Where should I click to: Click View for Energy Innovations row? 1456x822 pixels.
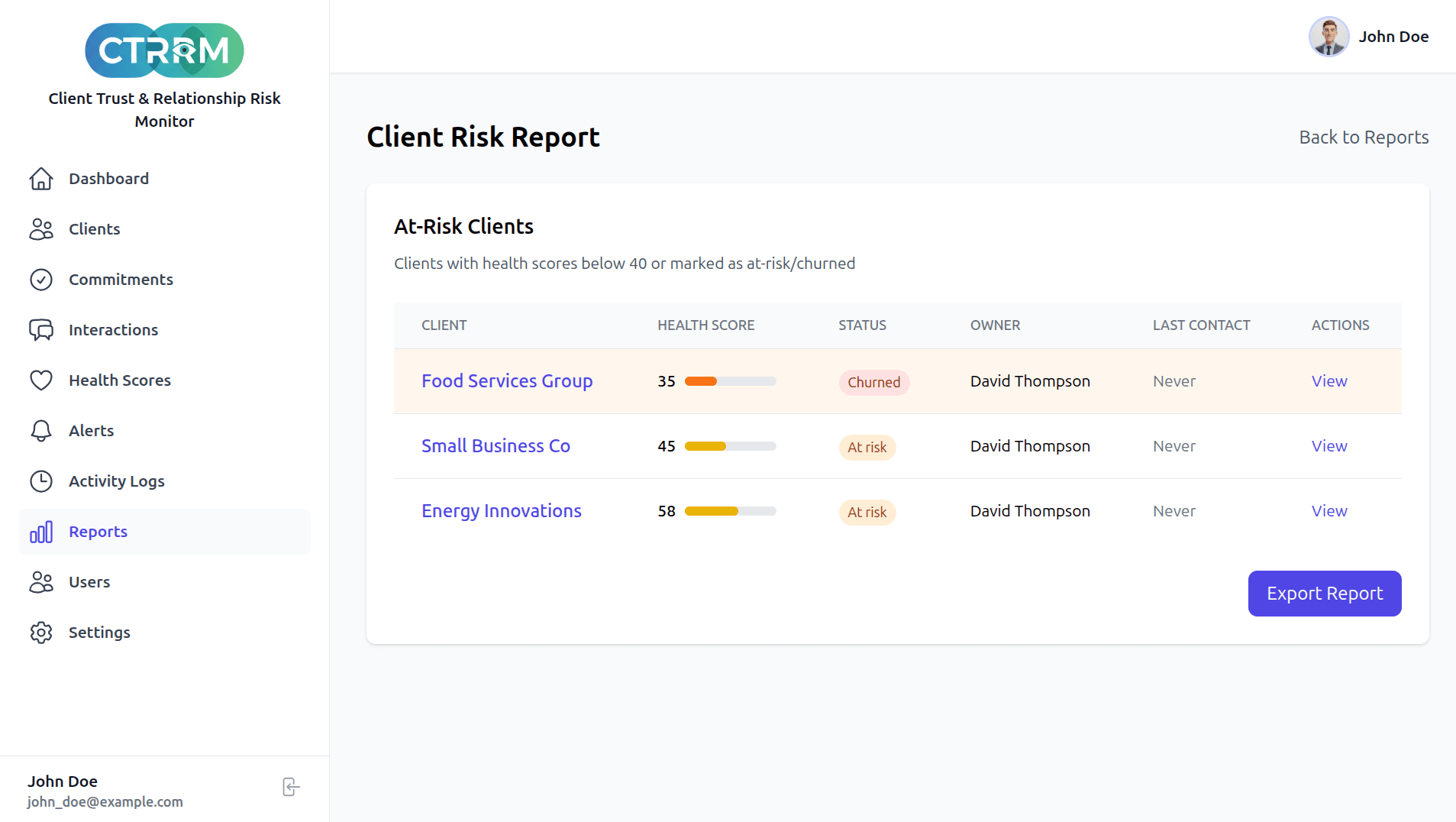click(1329, 511)
